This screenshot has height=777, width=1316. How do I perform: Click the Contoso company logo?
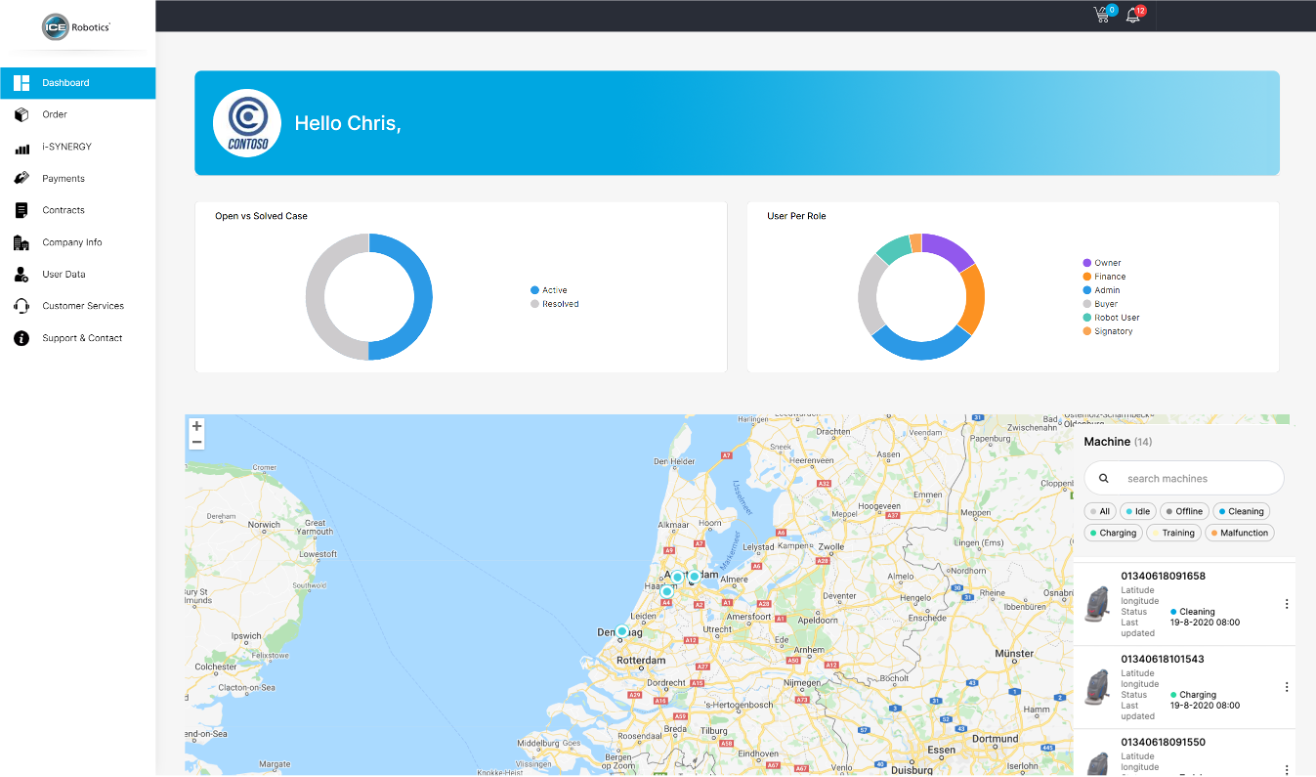coord(247,123)
